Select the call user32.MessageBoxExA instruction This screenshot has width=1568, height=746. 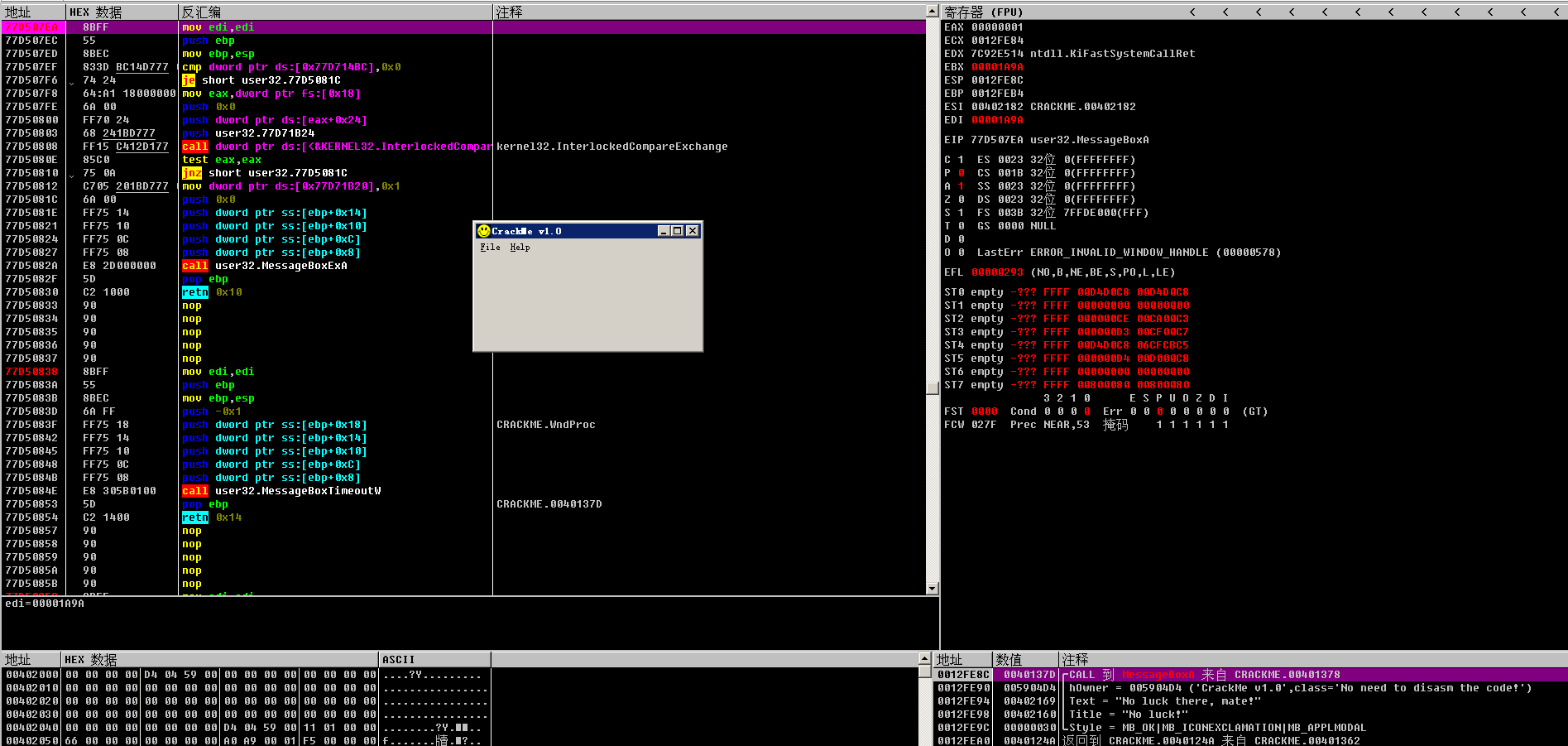click(x=265, y=266)
